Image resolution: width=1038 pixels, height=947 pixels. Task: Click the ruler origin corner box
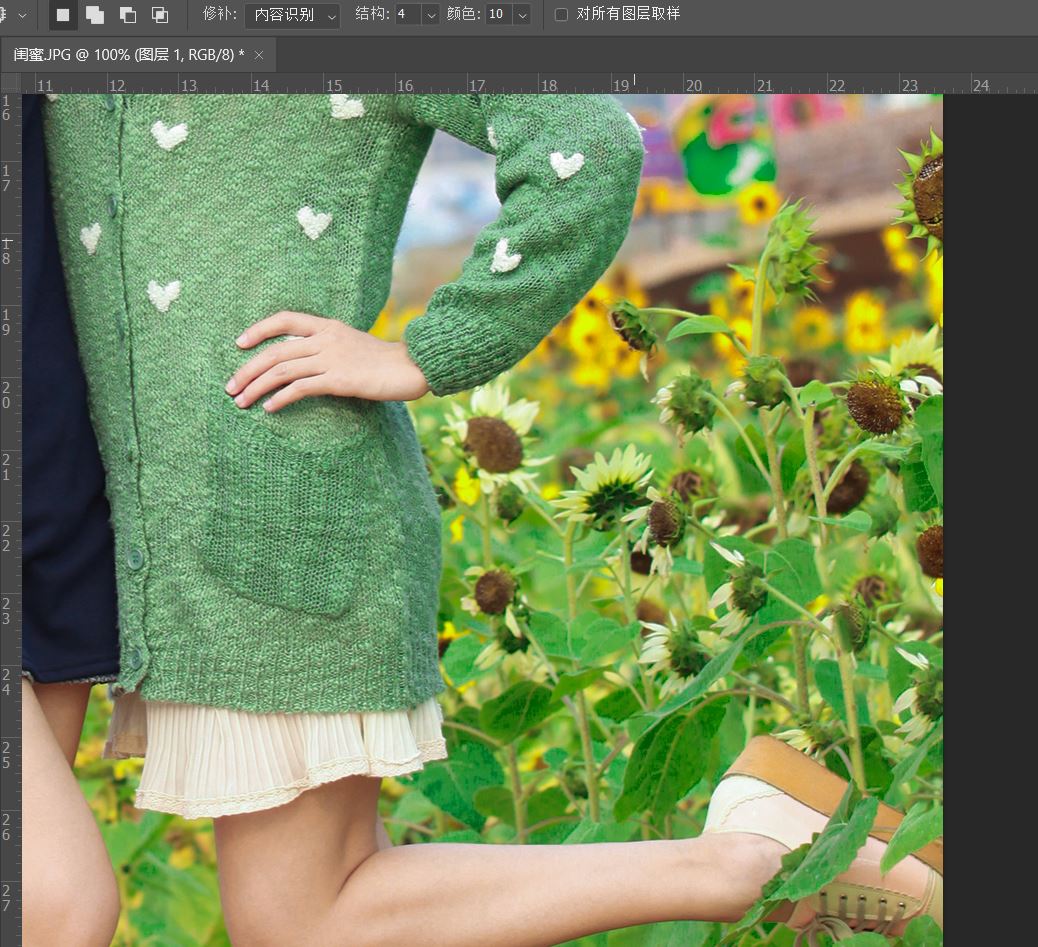click(11, 84)
